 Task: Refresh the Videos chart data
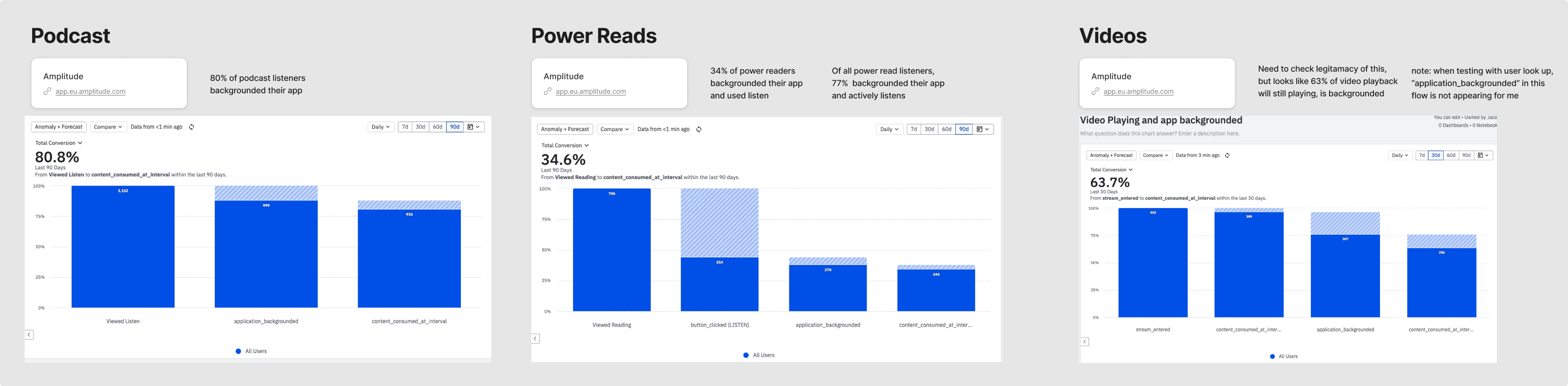[x=1227, y=156]
